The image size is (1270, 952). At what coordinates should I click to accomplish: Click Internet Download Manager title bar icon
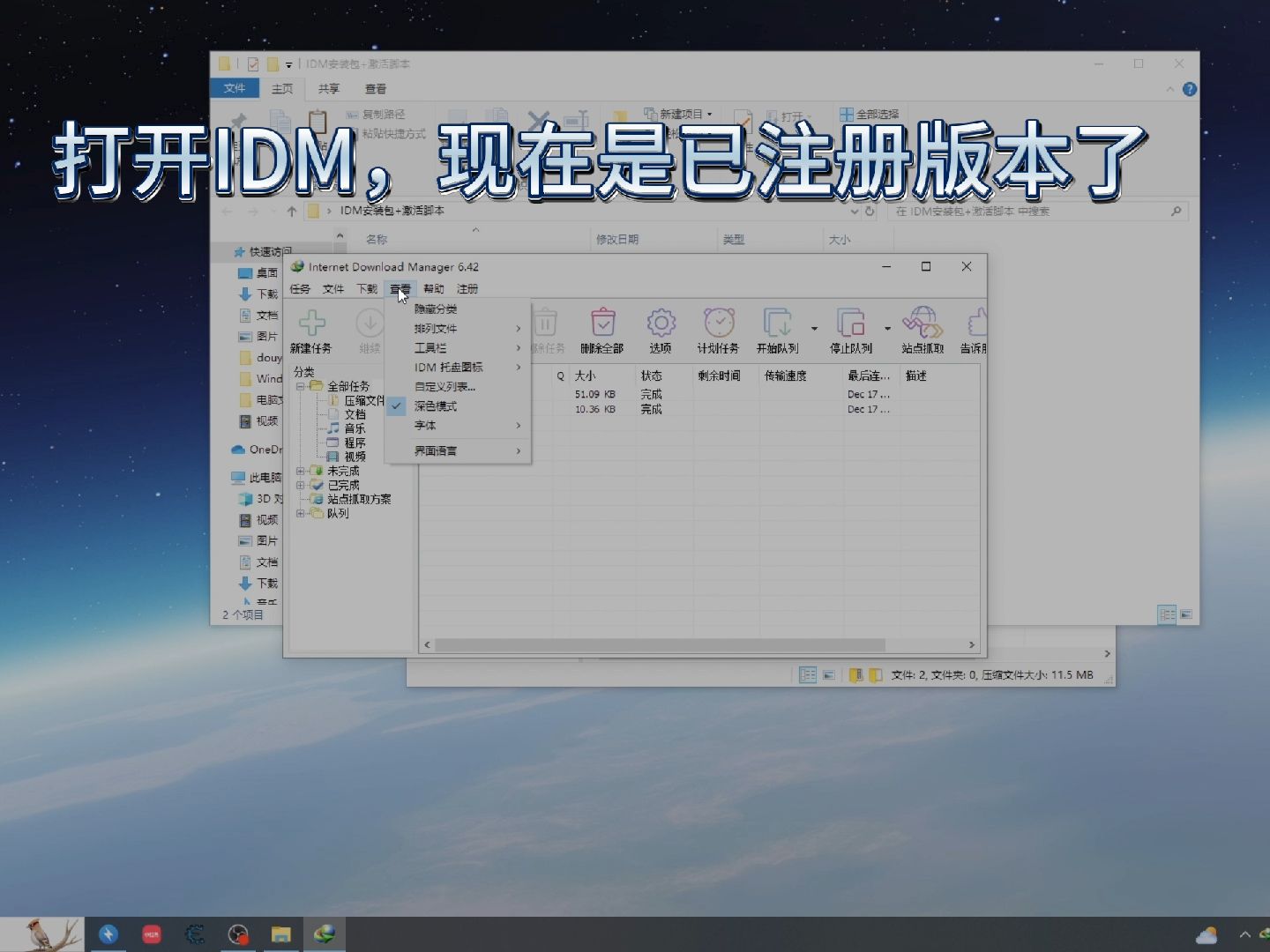coord(297,266)
